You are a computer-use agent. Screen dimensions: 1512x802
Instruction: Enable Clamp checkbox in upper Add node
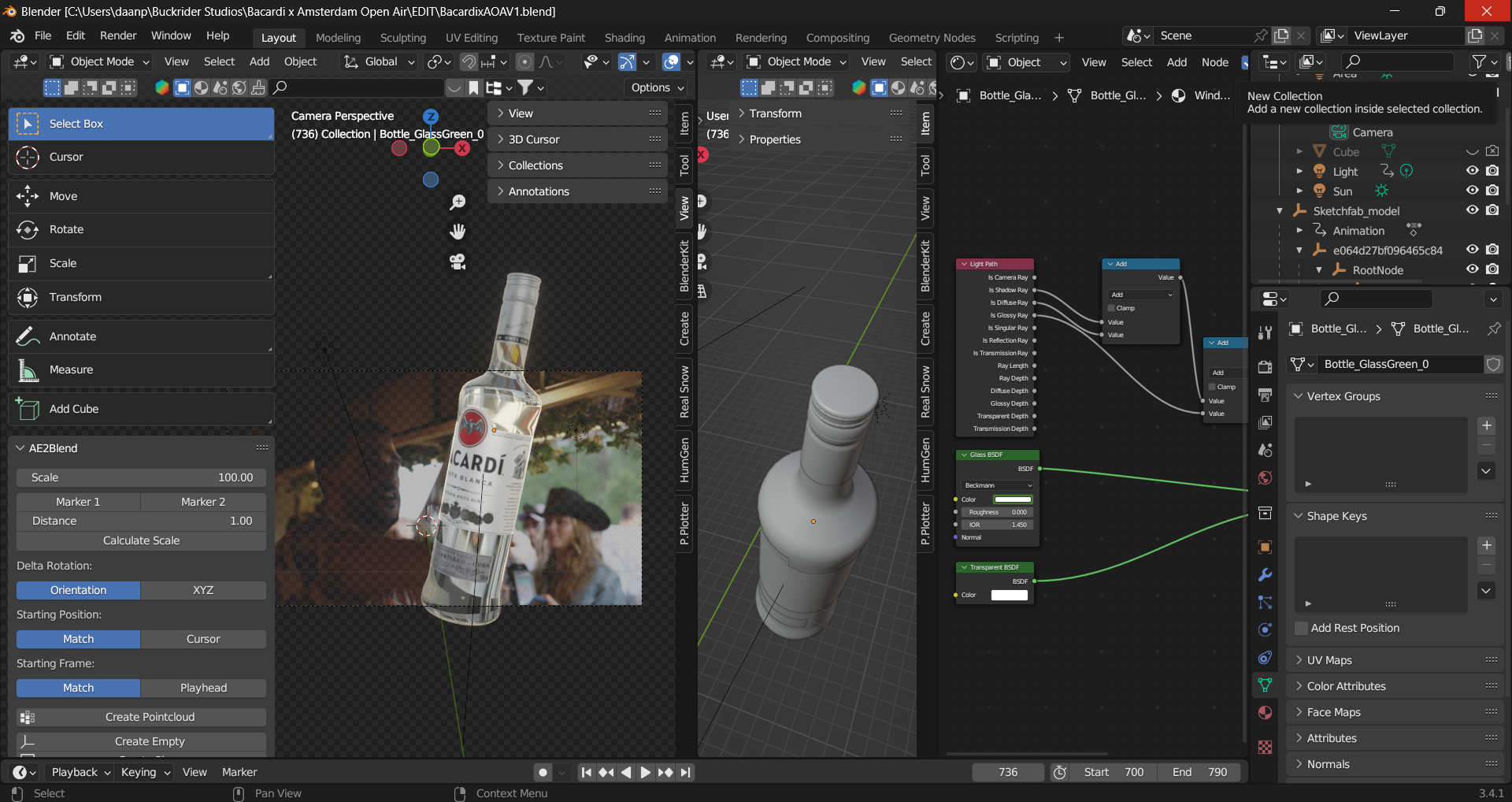click(1111, 308)
